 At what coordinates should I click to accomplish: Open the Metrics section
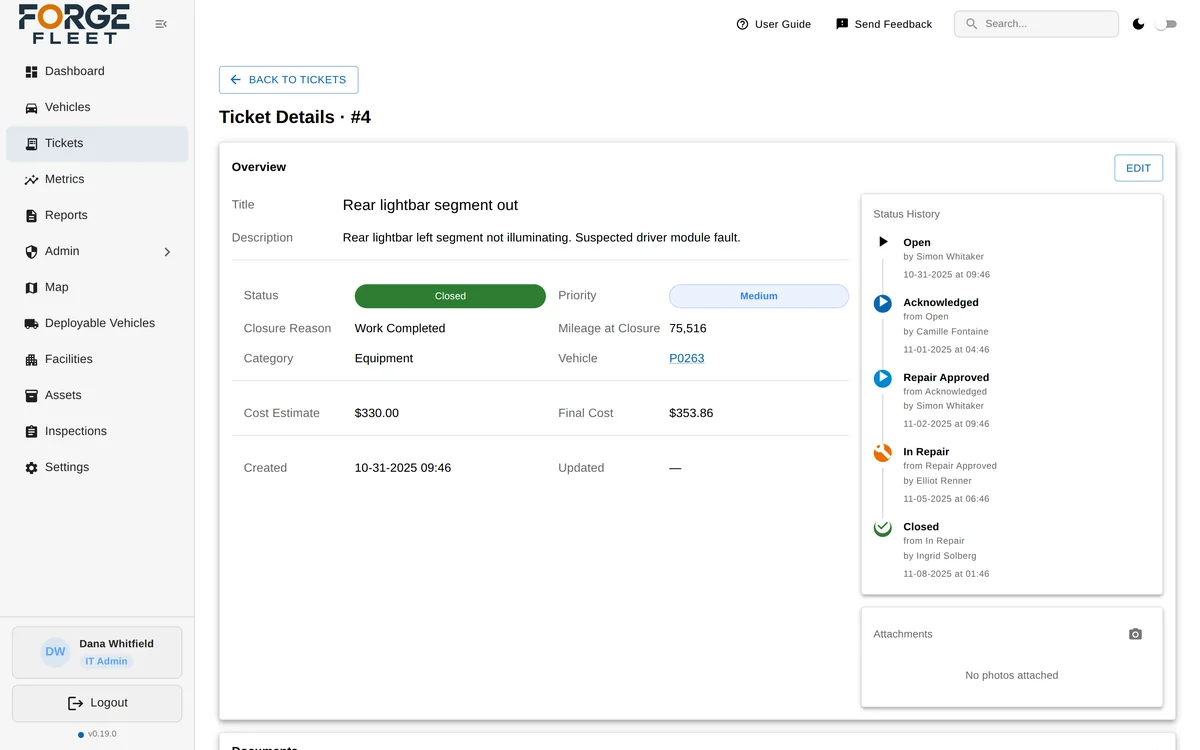point(97,180)
